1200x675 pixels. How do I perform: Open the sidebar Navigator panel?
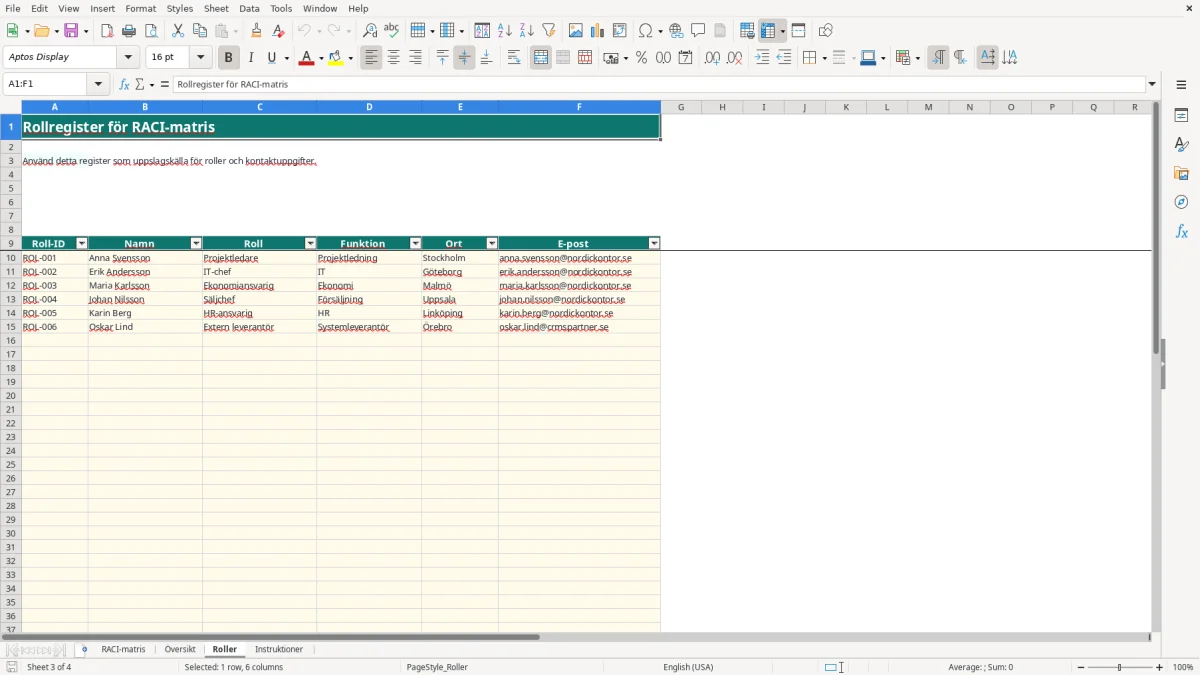tap(1181, 202)
